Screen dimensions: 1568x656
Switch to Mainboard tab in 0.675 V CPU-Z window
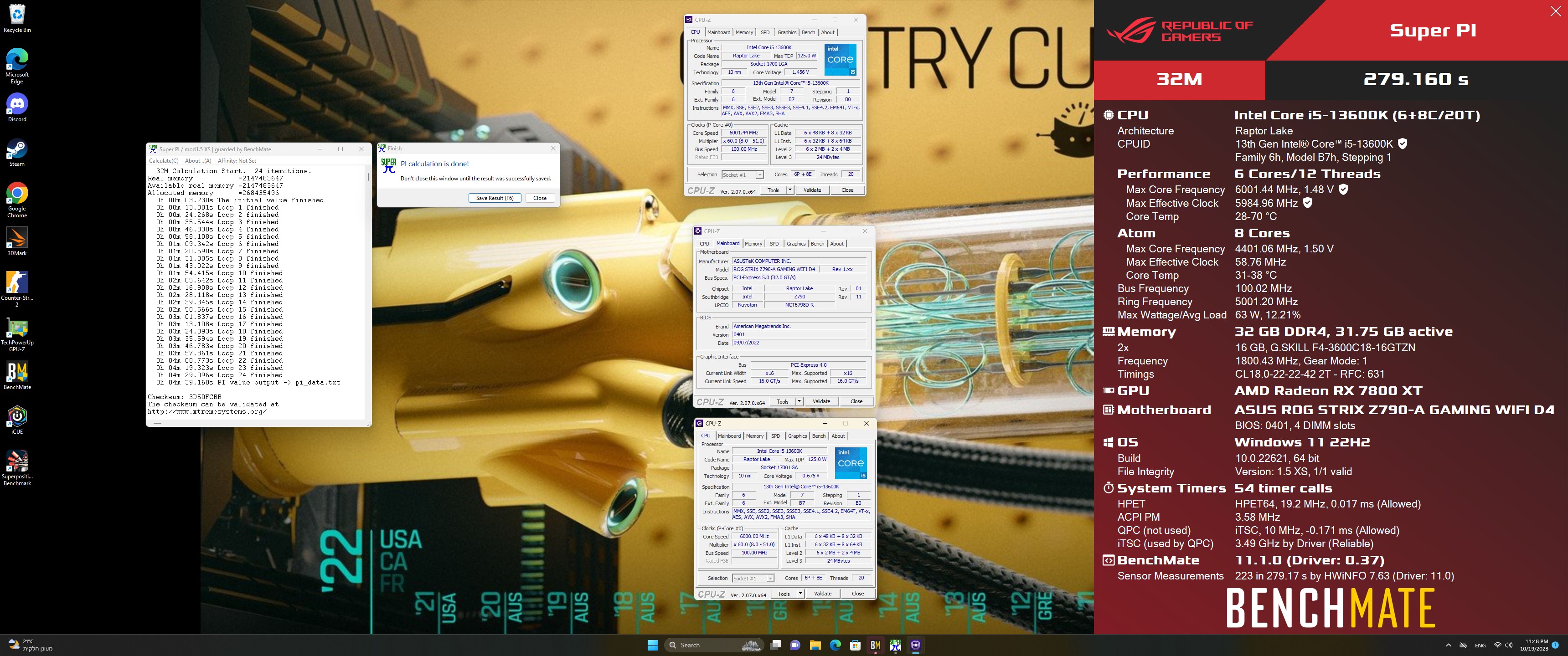point(729,436)
